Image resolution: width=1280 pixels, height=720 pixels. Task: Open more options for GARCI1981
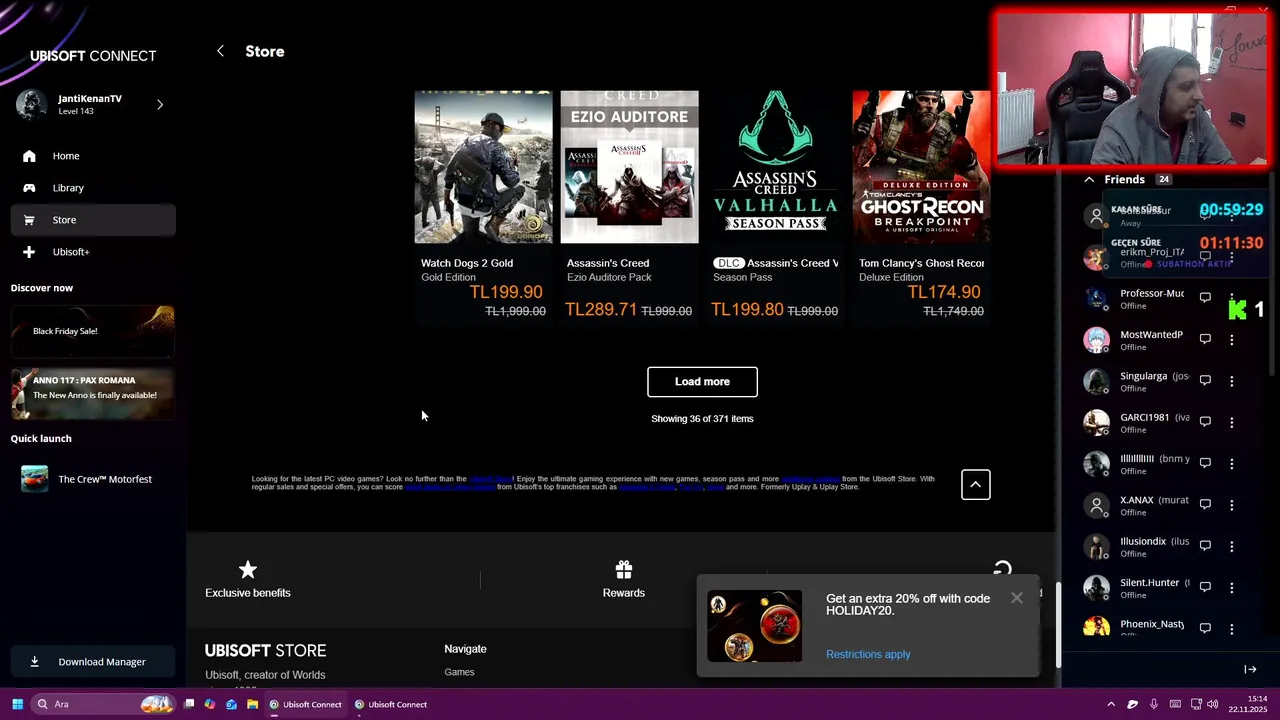coord(1231,422)
